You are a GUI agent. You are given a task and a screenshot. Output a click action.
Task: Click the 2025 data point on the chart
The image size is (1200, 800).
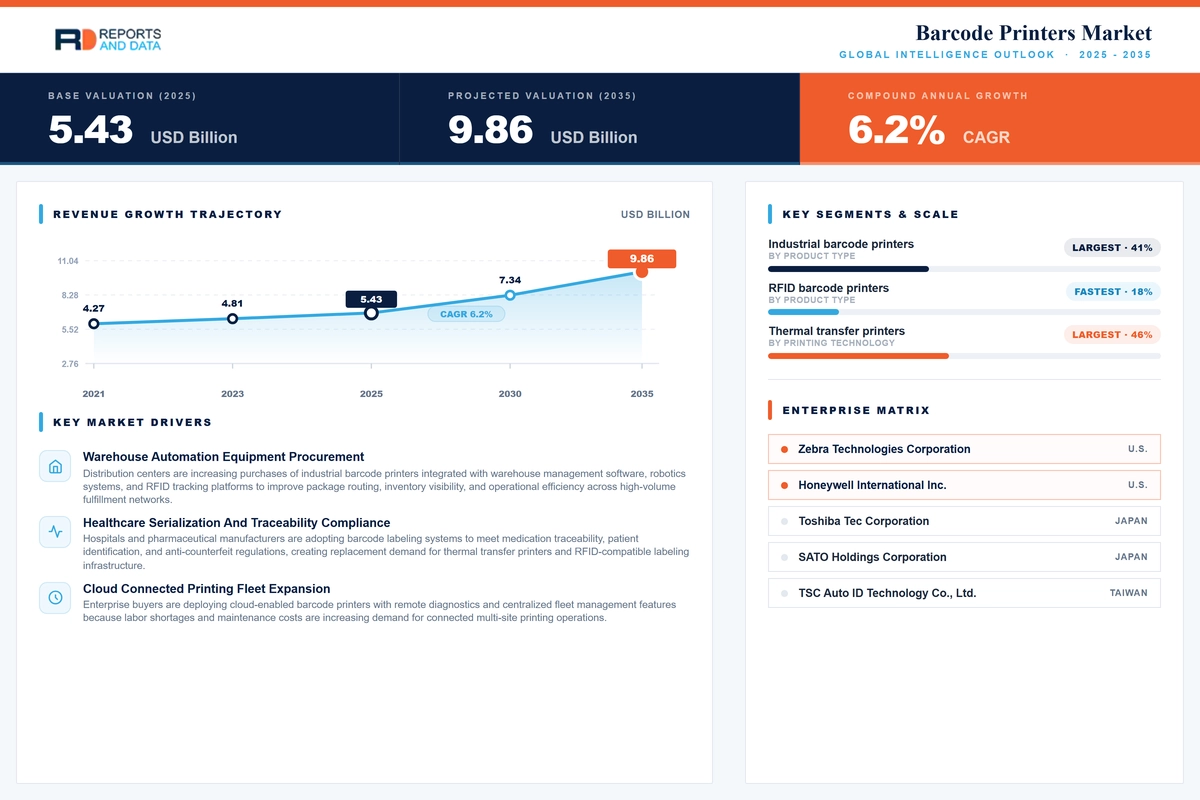click(371, 313)
